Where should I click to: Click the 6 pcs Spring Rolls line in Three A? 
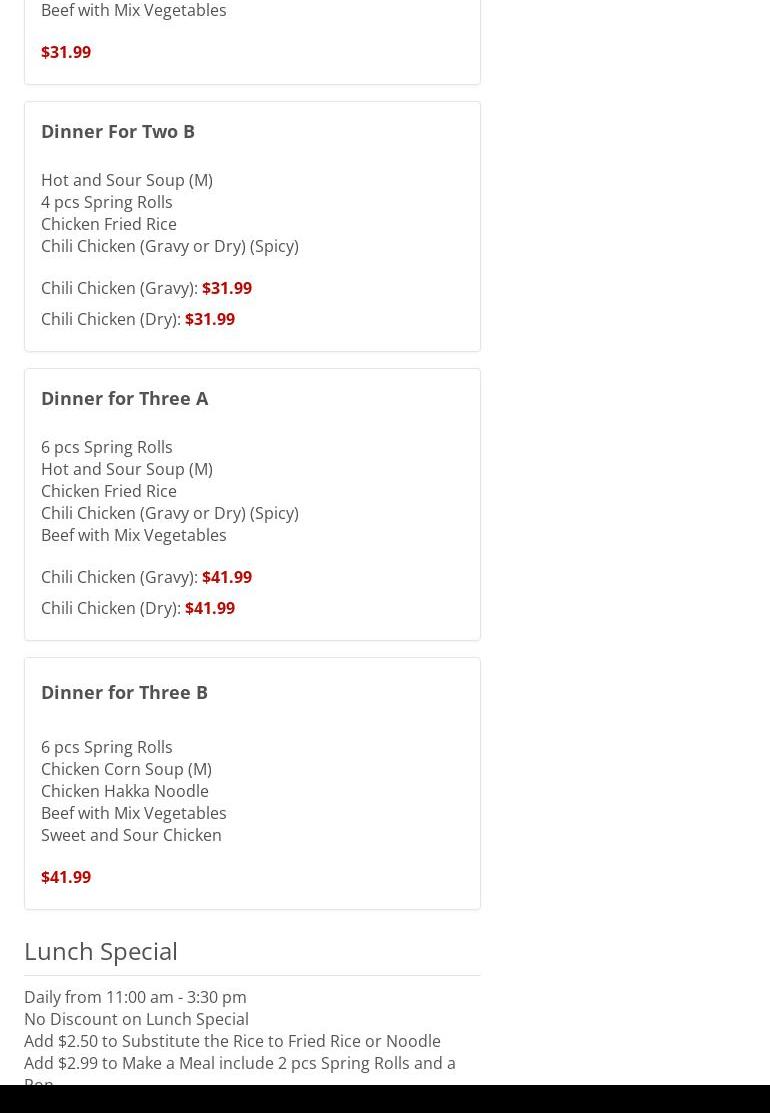pos(106,447)
